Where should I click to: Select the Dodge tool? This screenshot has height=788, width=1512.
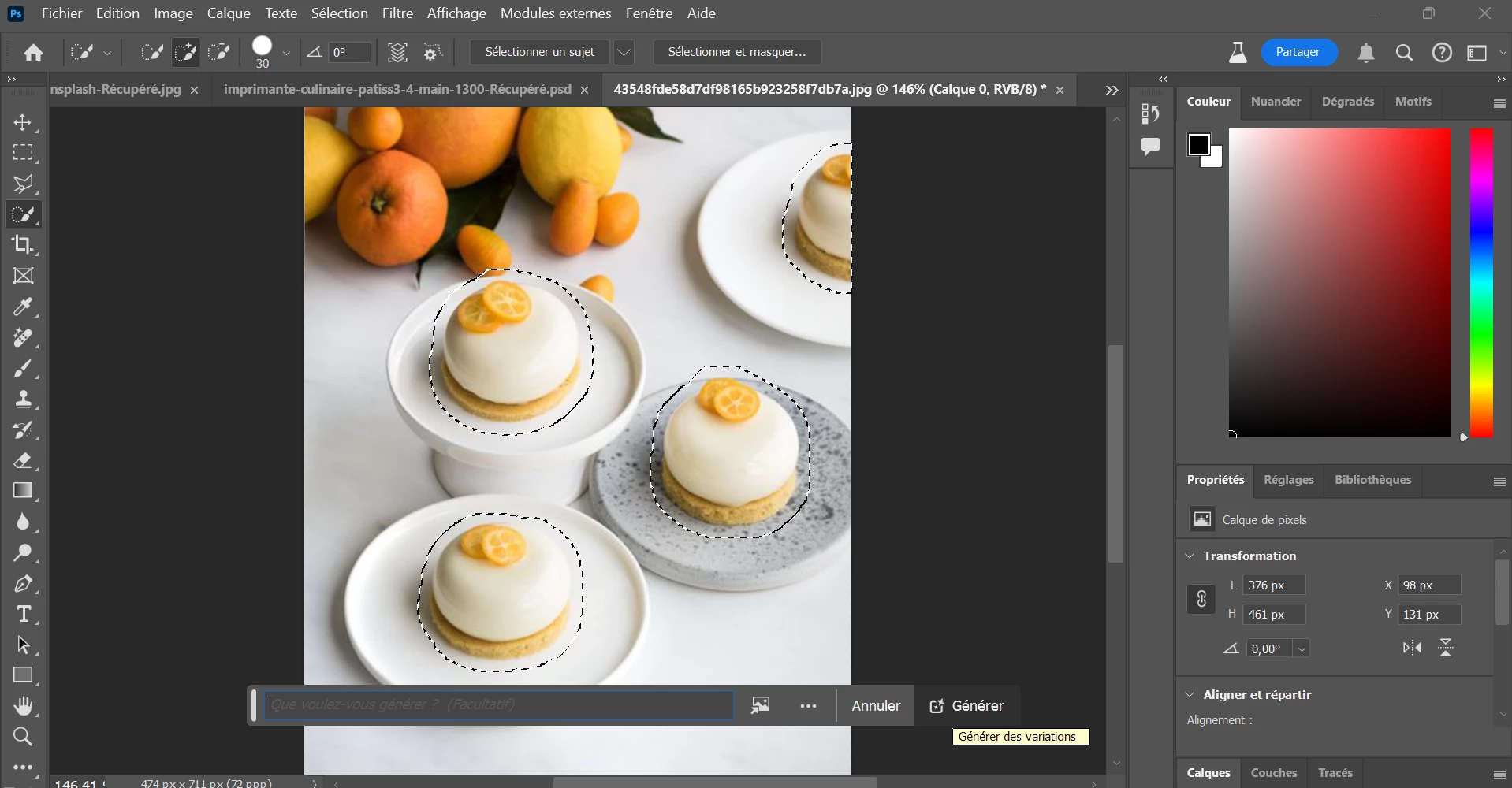coord(23,553)
